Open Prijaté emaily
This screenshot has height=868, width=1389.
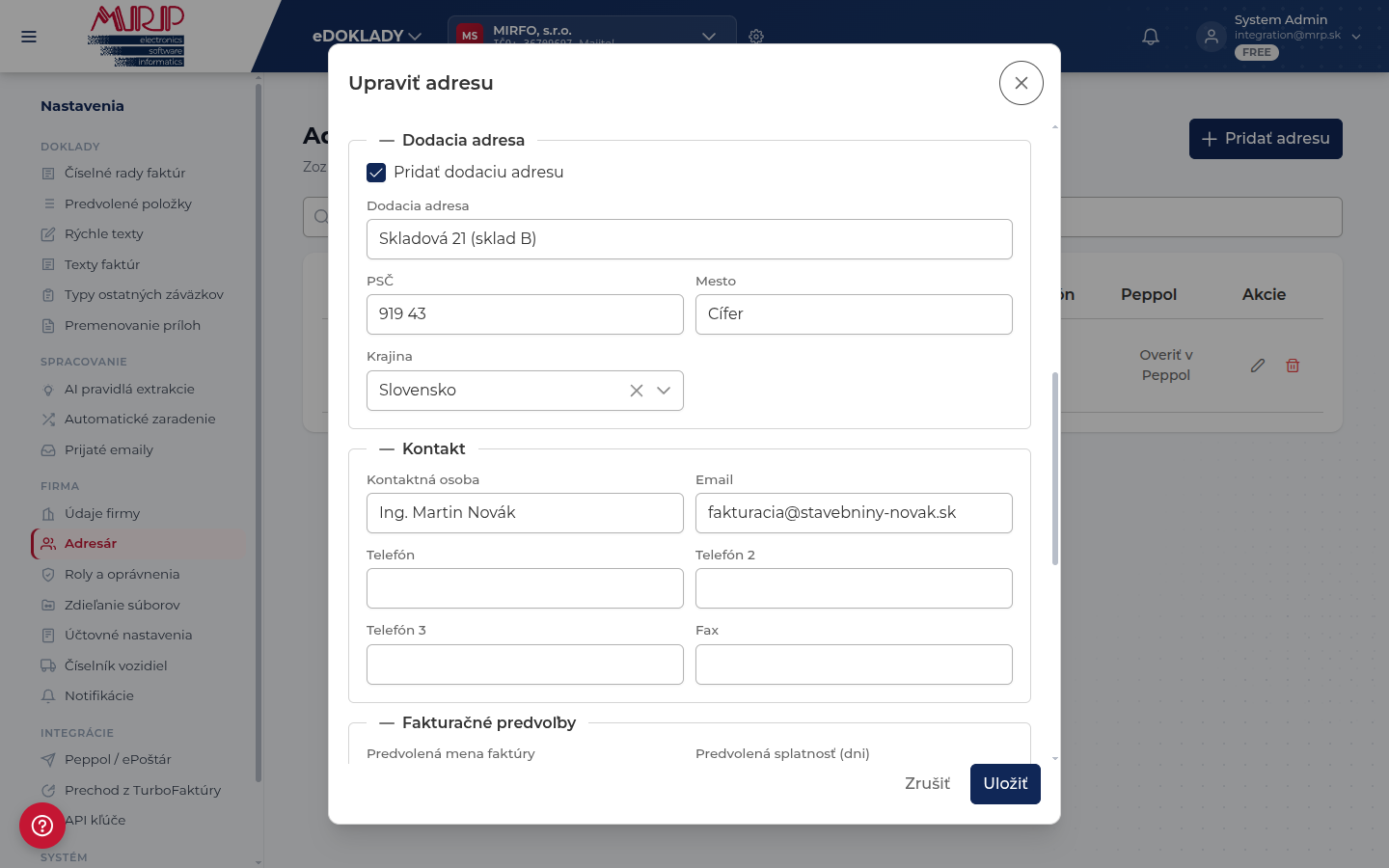(108, 450)
